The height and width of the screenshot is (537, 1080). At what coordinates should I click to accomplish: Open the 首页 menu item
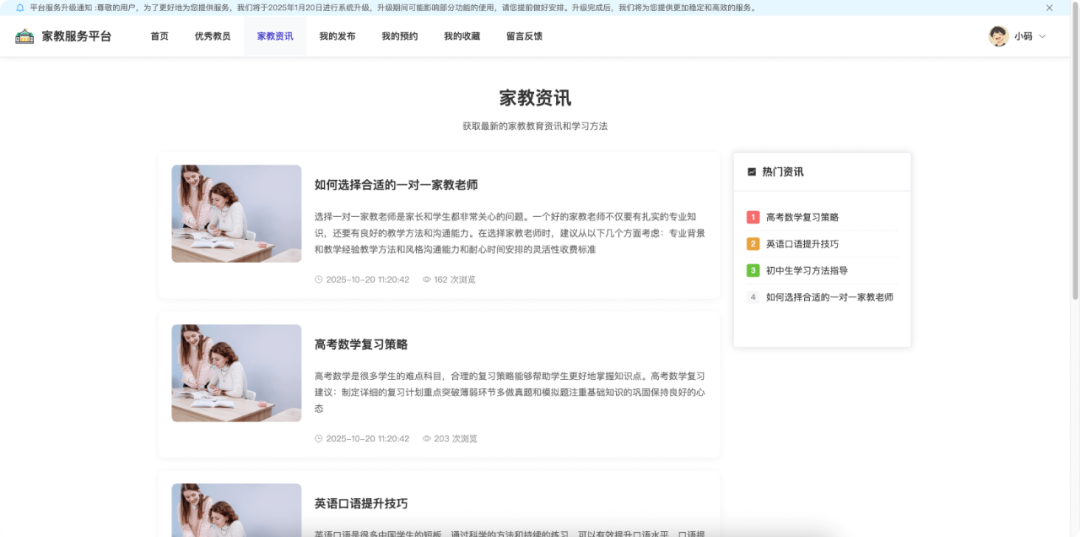coord(159,36)
